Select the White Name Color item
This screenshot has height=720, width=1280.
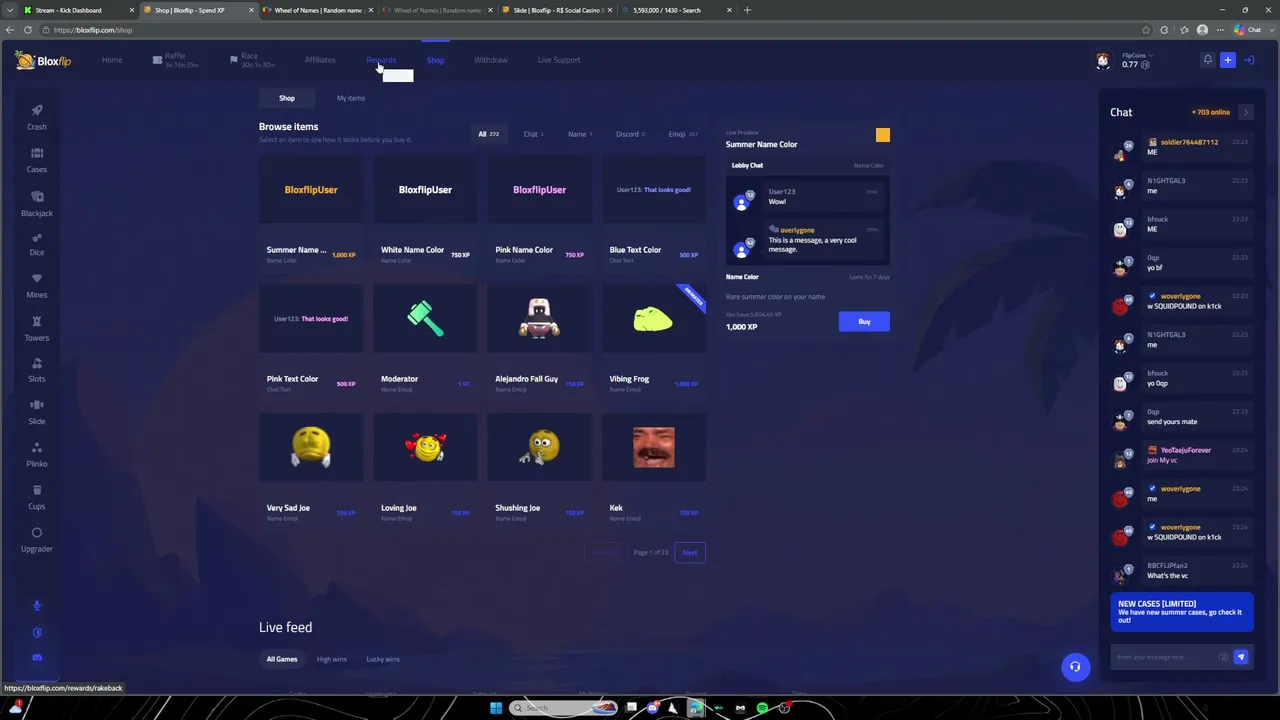[425, 213]
